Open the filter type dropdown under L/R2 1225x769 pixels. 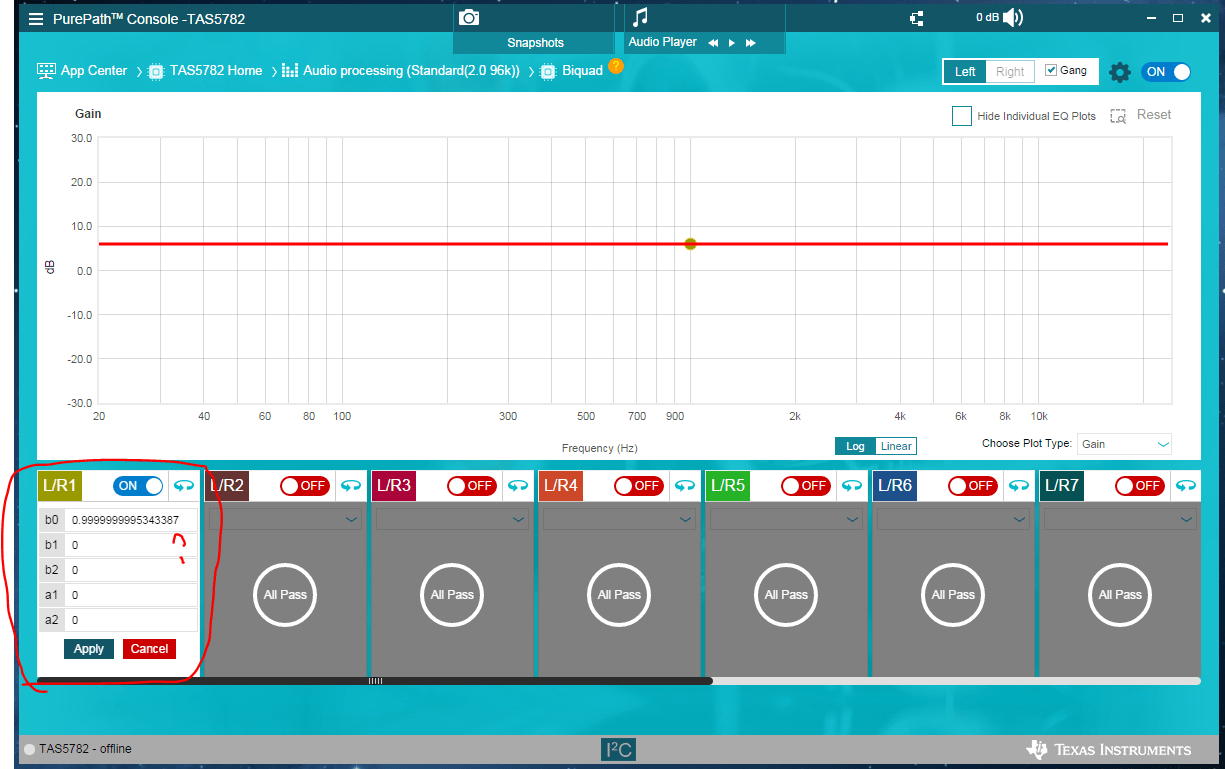[x=284, y=519]
